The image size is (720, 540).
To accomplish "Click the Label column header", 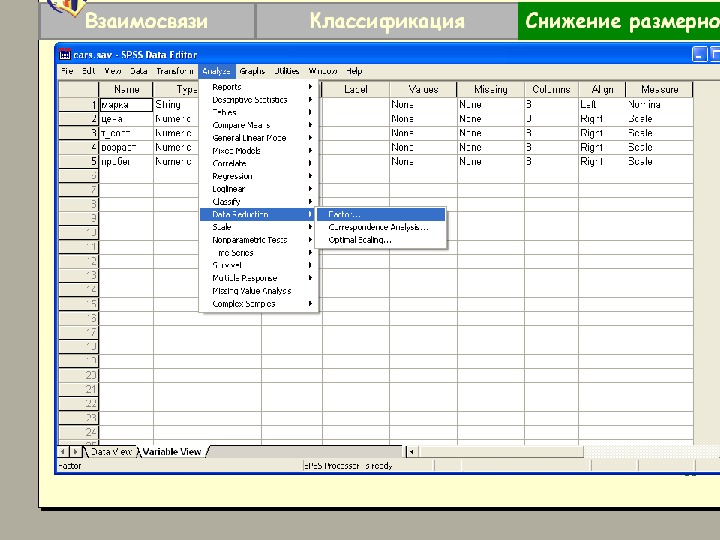I will click(355, 90).
